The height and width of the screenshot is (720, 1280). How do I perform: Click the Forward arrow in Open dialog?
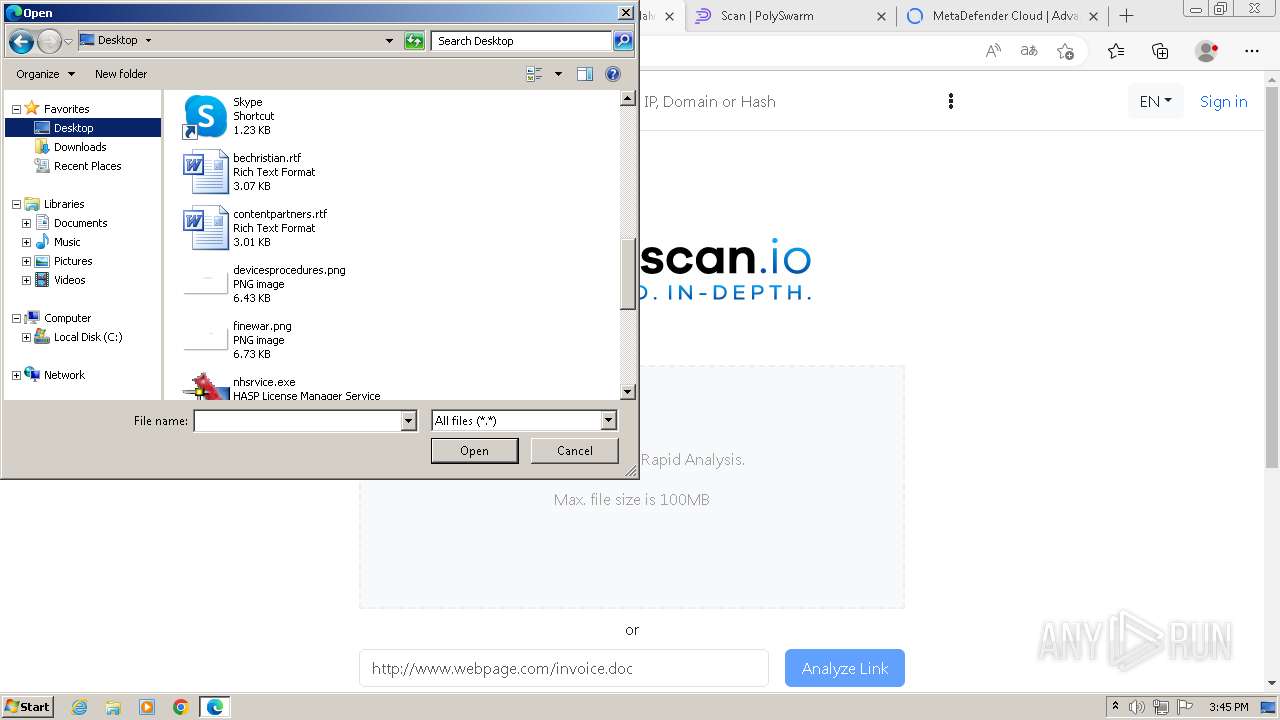(49, 41)
